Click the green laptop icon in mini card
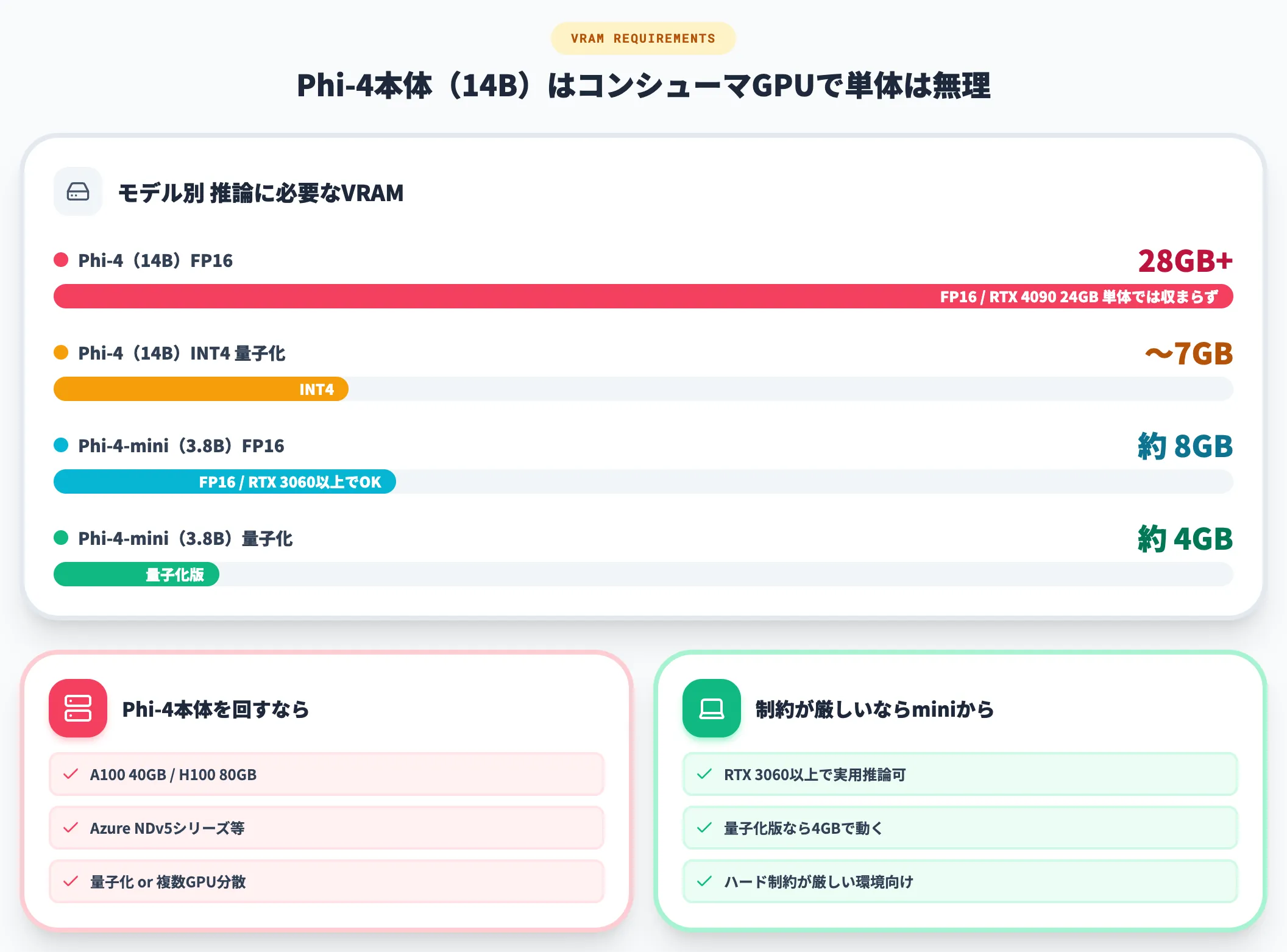1287x952 pixels. (x=712, y=708)
